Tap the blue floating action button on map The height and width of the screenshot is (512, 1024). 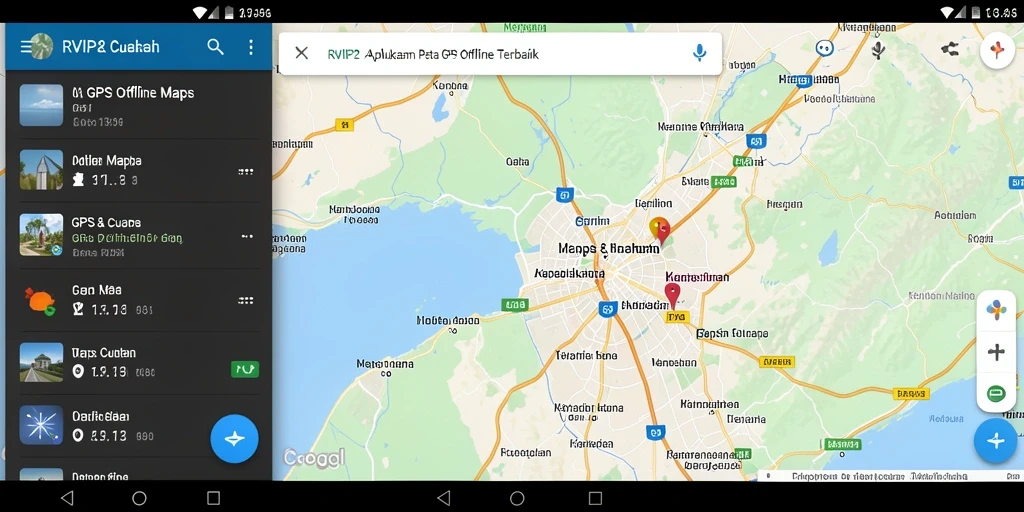(996, 441)
